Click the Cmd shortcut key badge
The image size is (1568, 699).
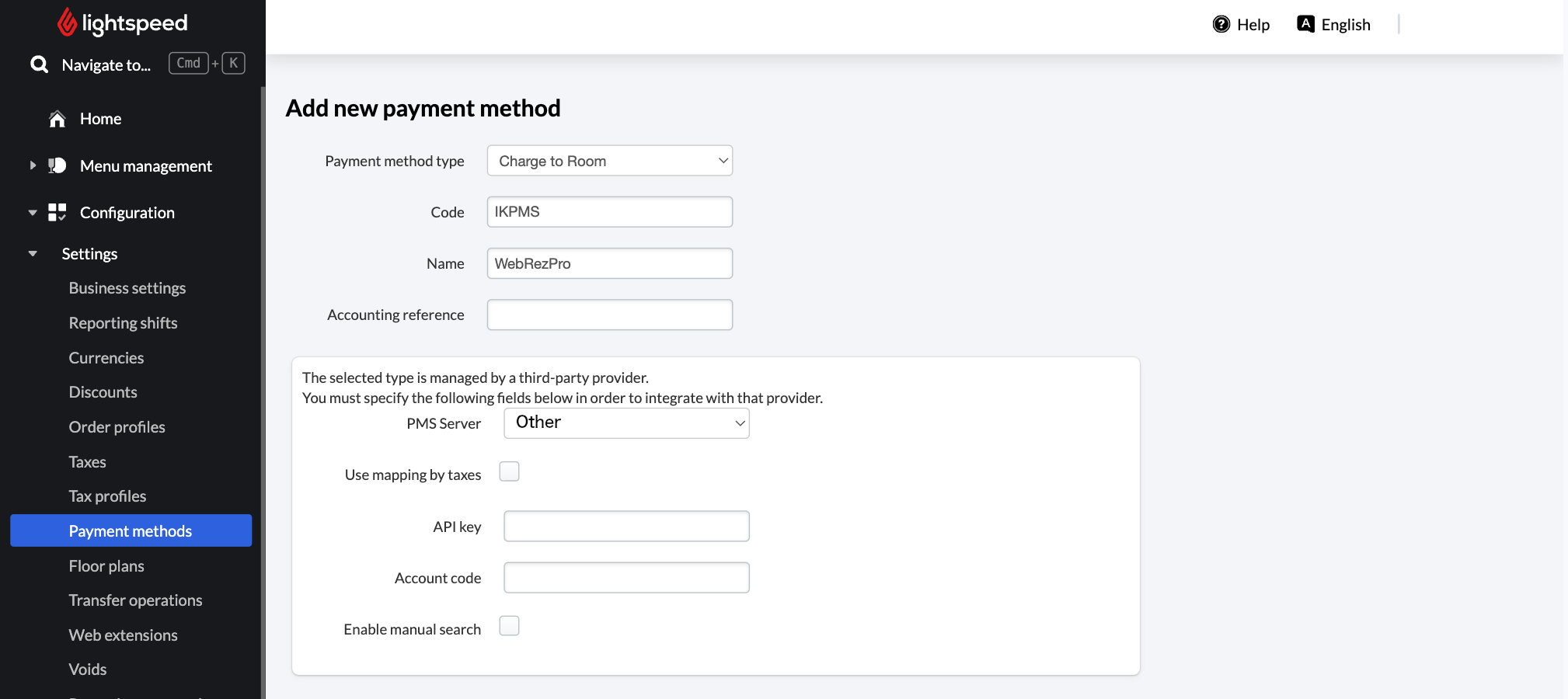[189, 63]
